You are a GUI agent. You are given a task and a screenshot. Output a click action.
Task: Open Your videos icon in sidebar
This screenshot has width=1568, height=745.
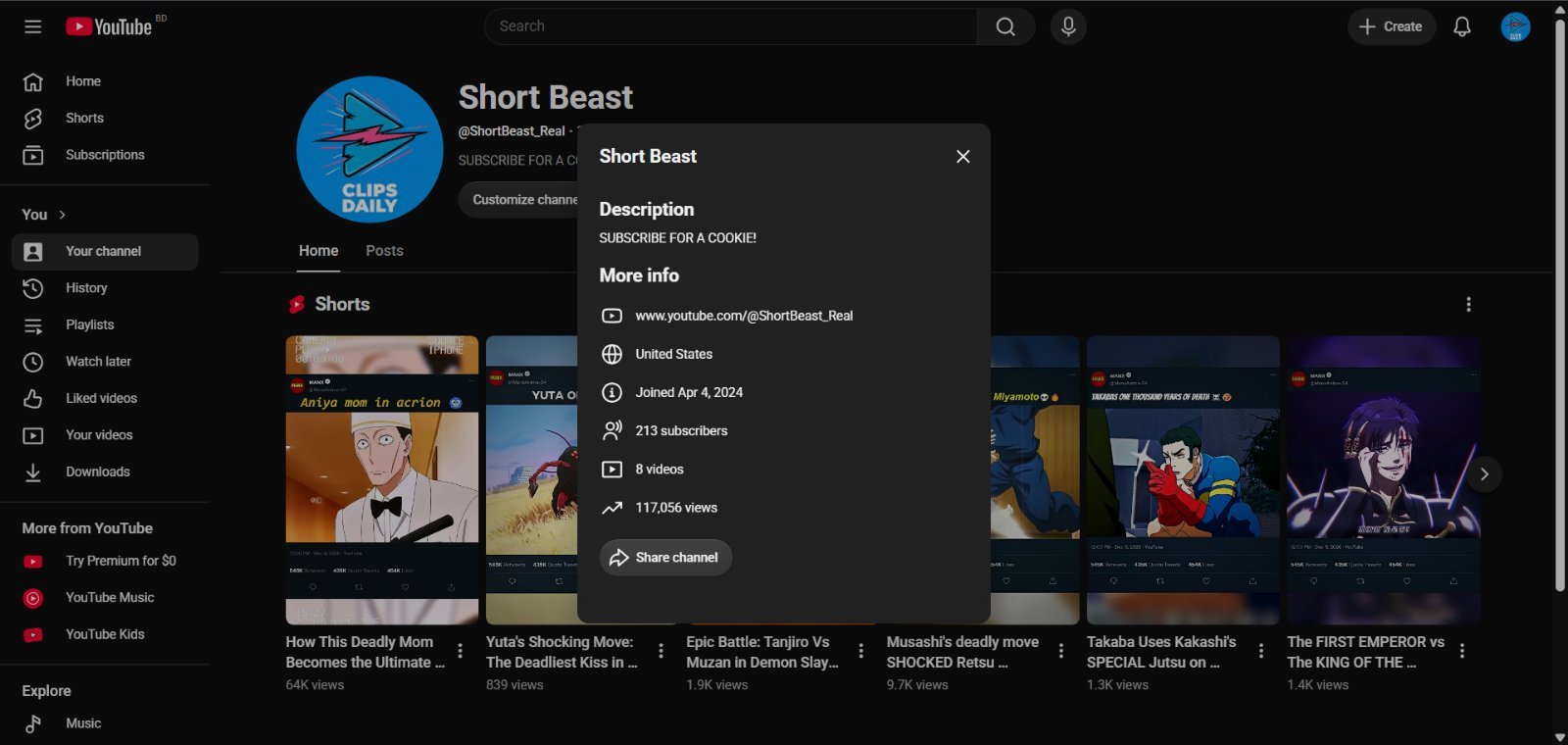coord(33,435)
